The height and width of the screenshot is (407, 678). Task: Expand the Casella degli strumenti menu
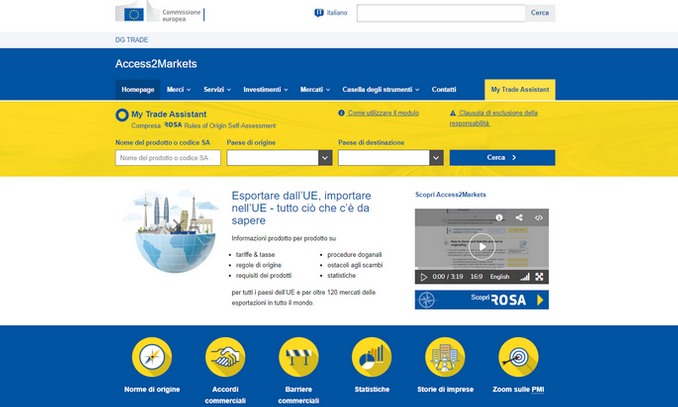click(381, 90)
